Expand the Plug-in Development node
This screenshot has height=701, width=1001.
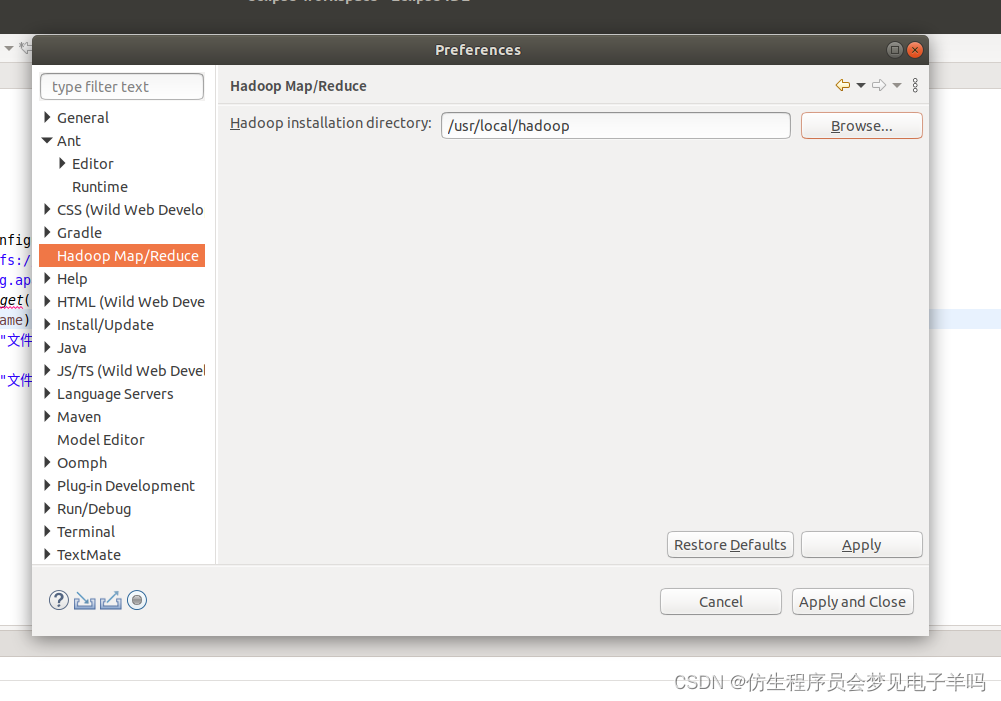click(47, 485)
